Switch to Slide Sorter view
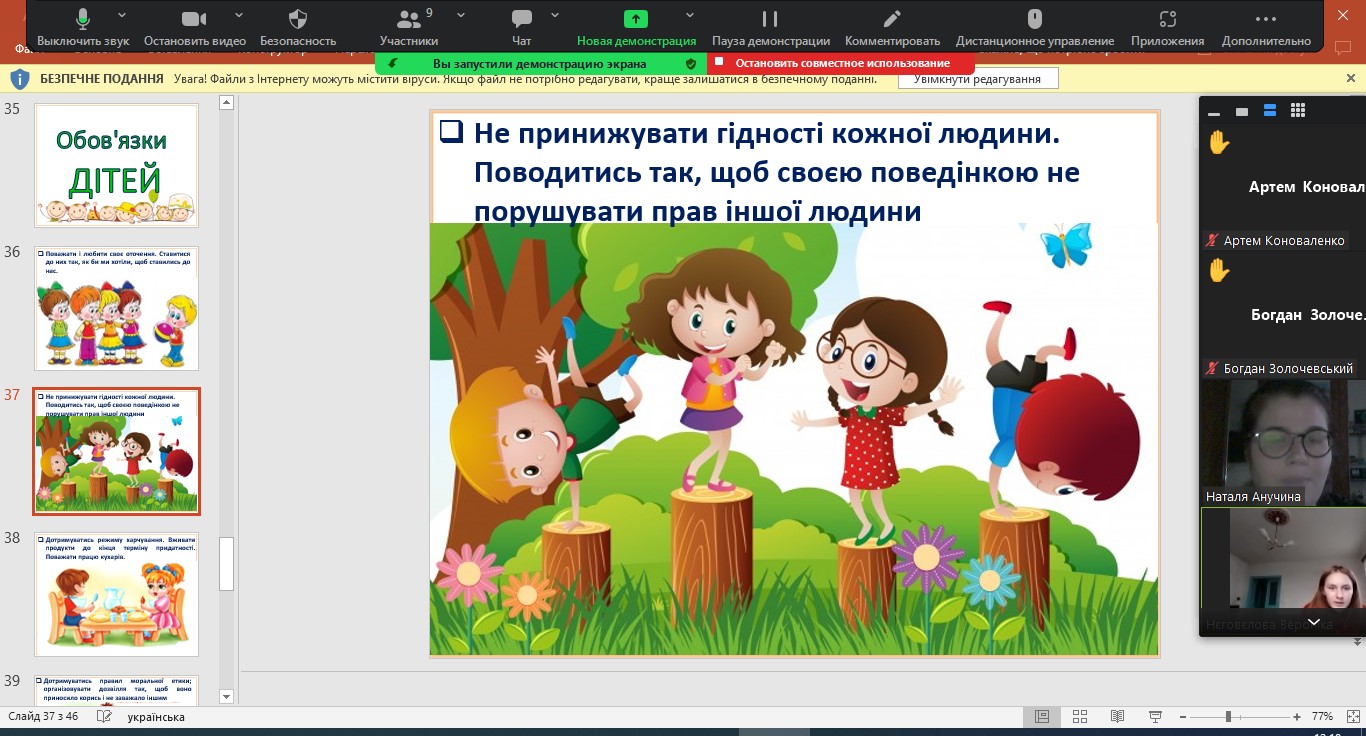1366x736 pixels. click(x=1080, y=716)
